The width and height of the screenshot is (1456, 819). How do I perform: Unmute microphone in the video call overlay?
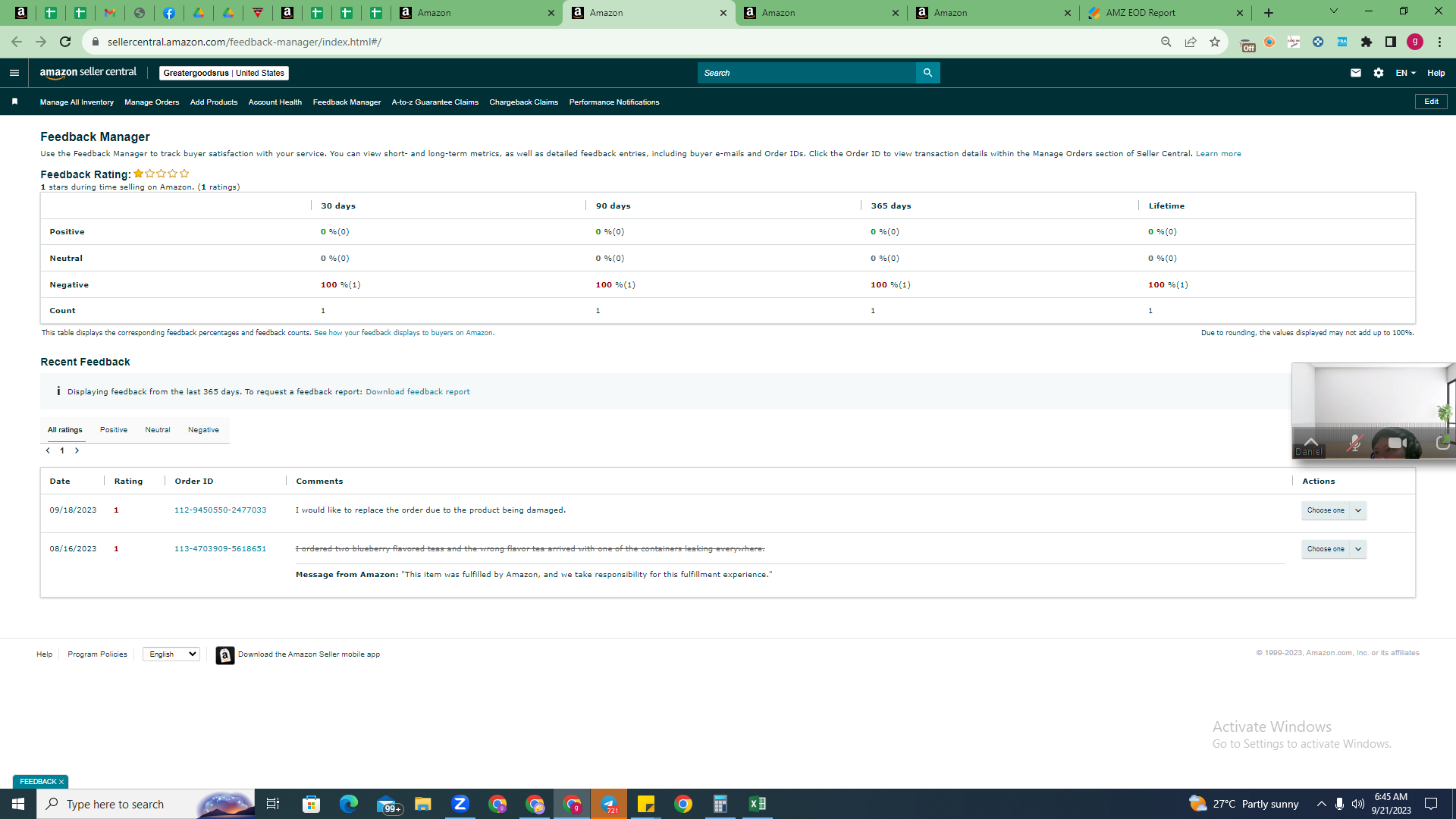click(1354, 443)
